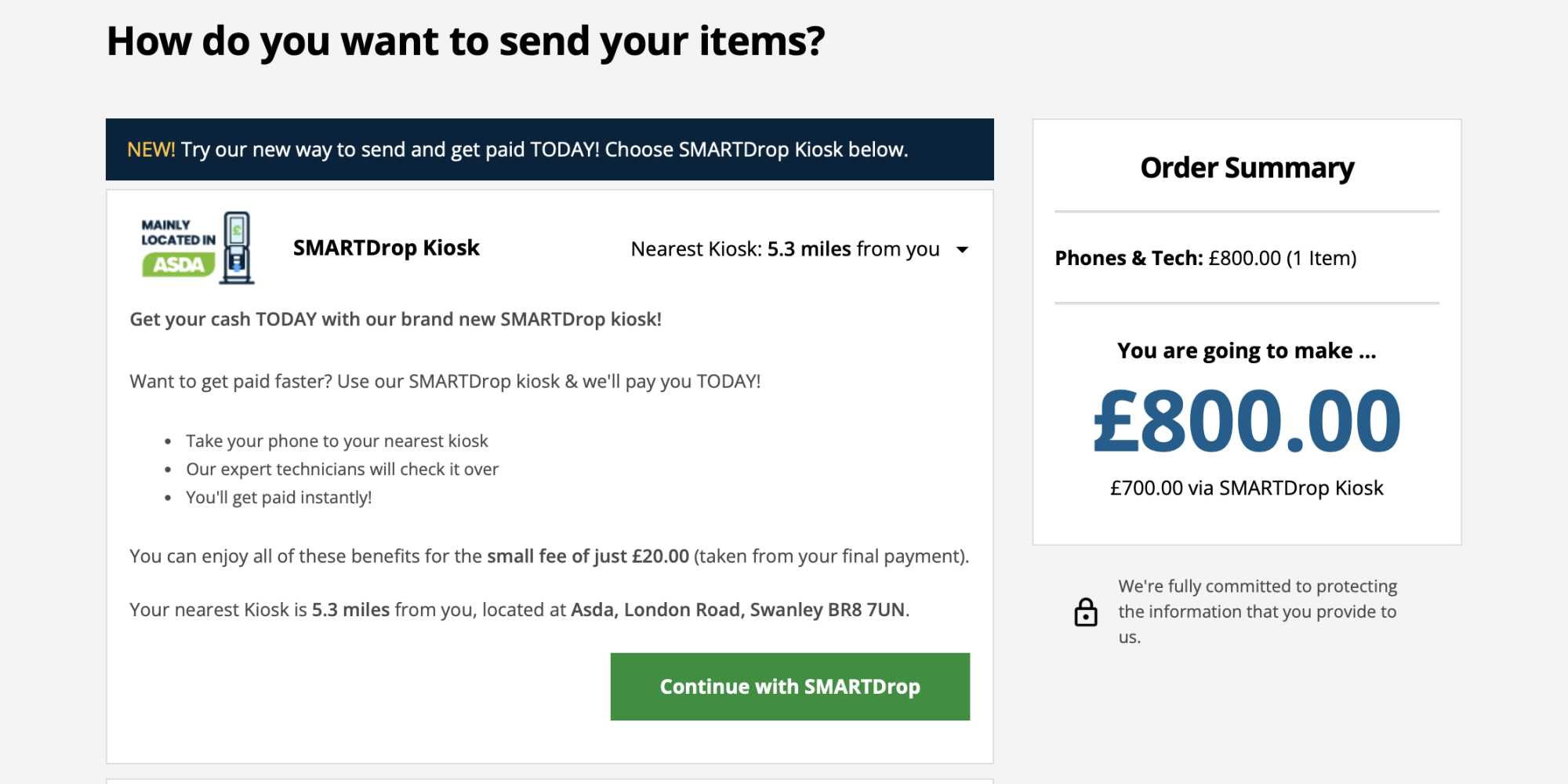
Task: Click the information protection notice text
Action: (1257, 612)
